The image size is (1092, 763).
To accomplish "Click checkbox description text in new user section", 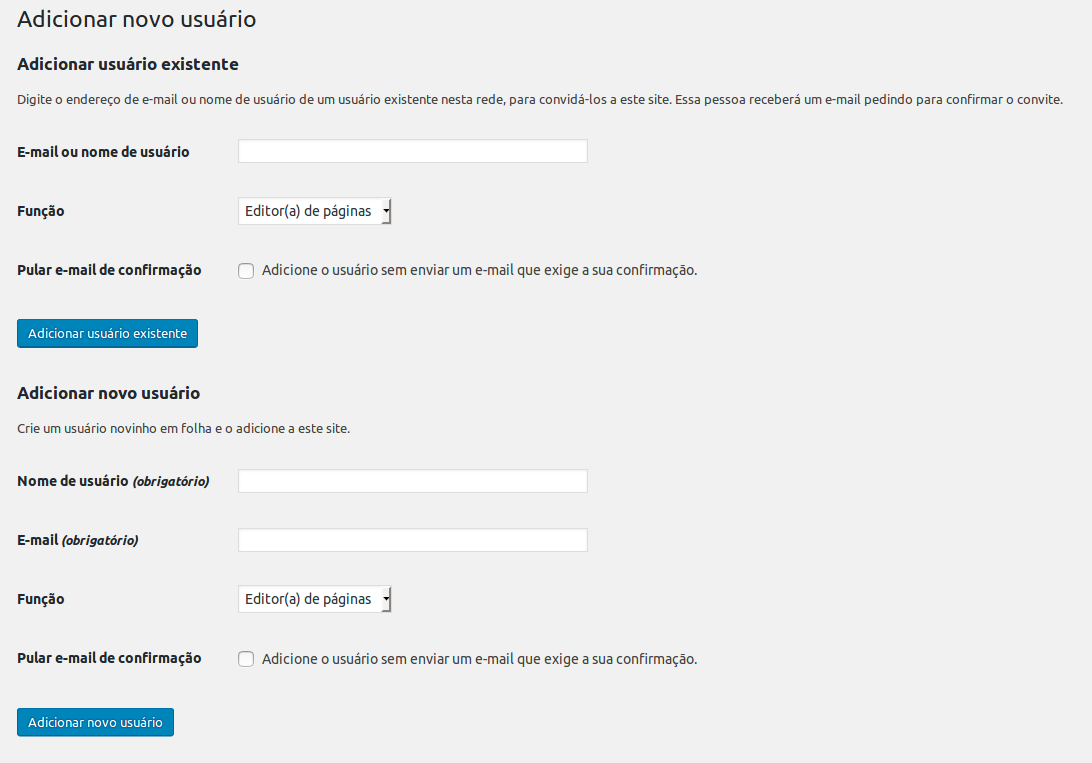I will pyautogui.click(x=479, y=659).
